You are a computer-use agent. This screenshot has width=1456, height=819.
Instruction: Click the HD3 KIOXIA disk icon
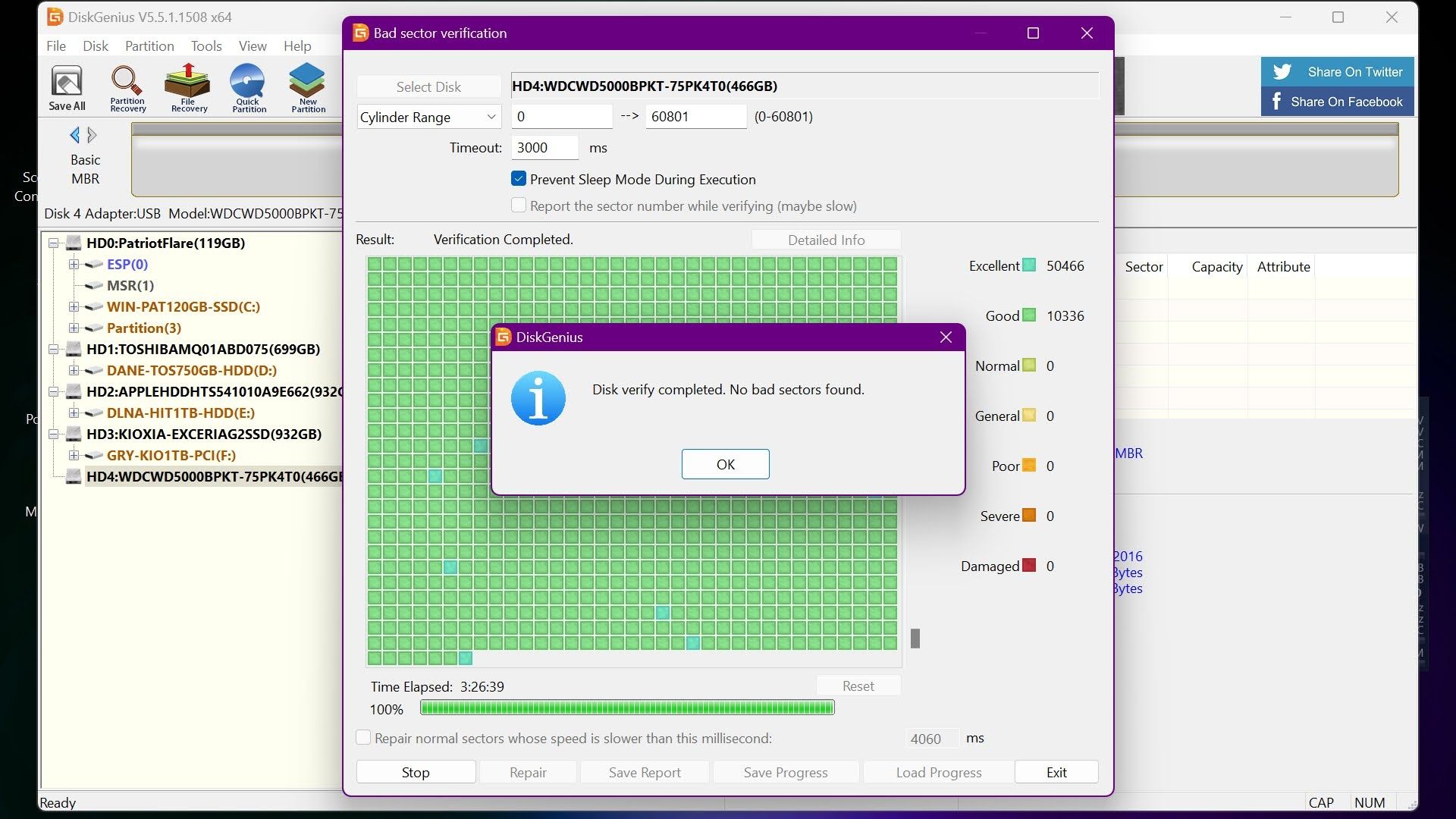[x=74, y=435]
